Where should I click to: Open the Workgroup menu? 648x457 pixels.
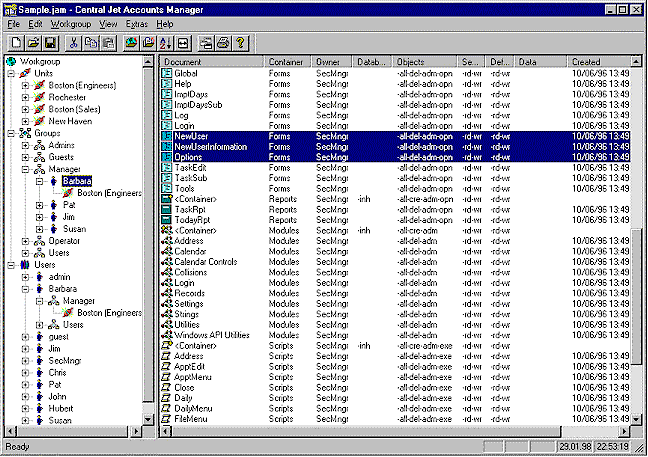click(71, 24)
